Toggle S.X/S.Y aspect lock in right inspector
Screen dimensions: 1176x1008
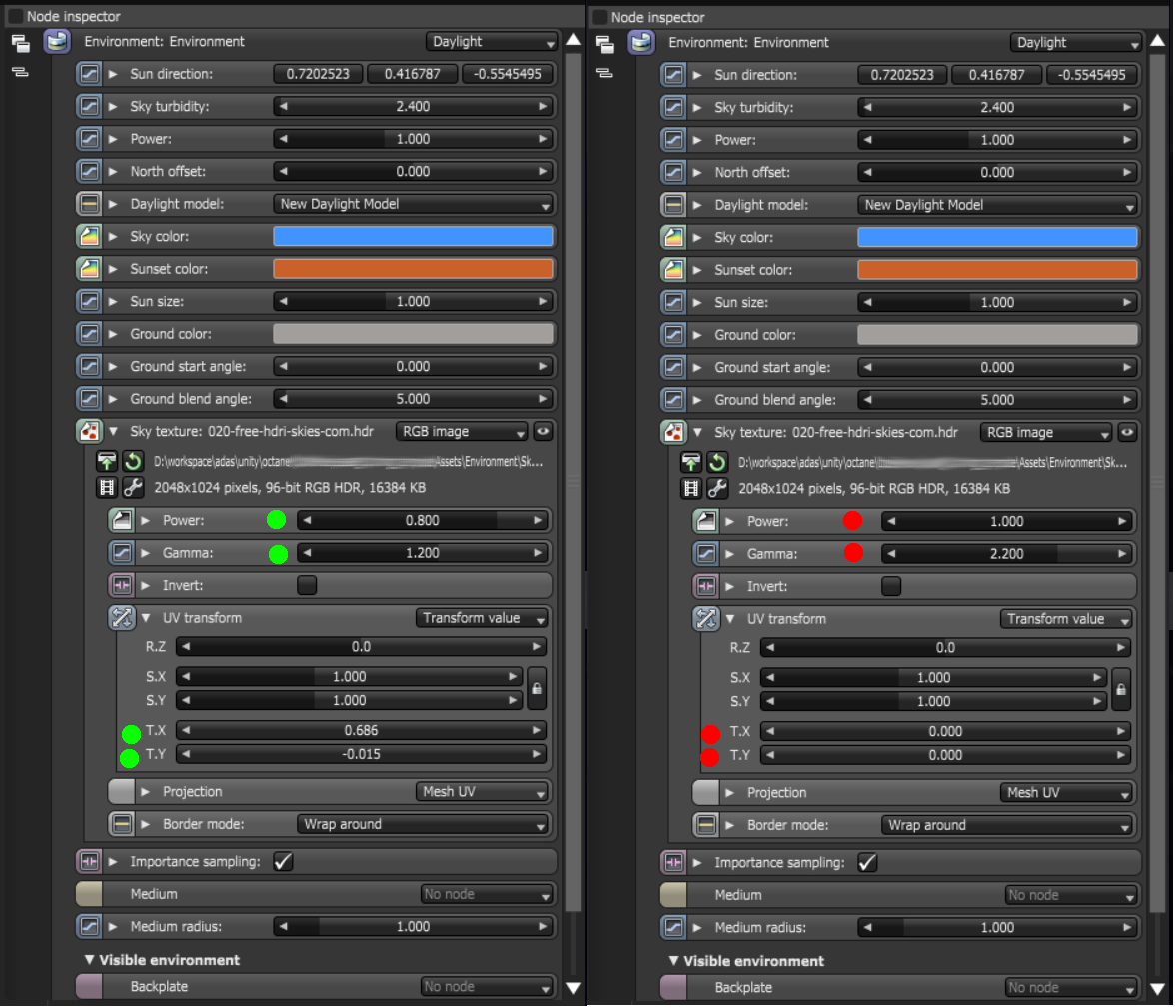(x=1120, y=690)
